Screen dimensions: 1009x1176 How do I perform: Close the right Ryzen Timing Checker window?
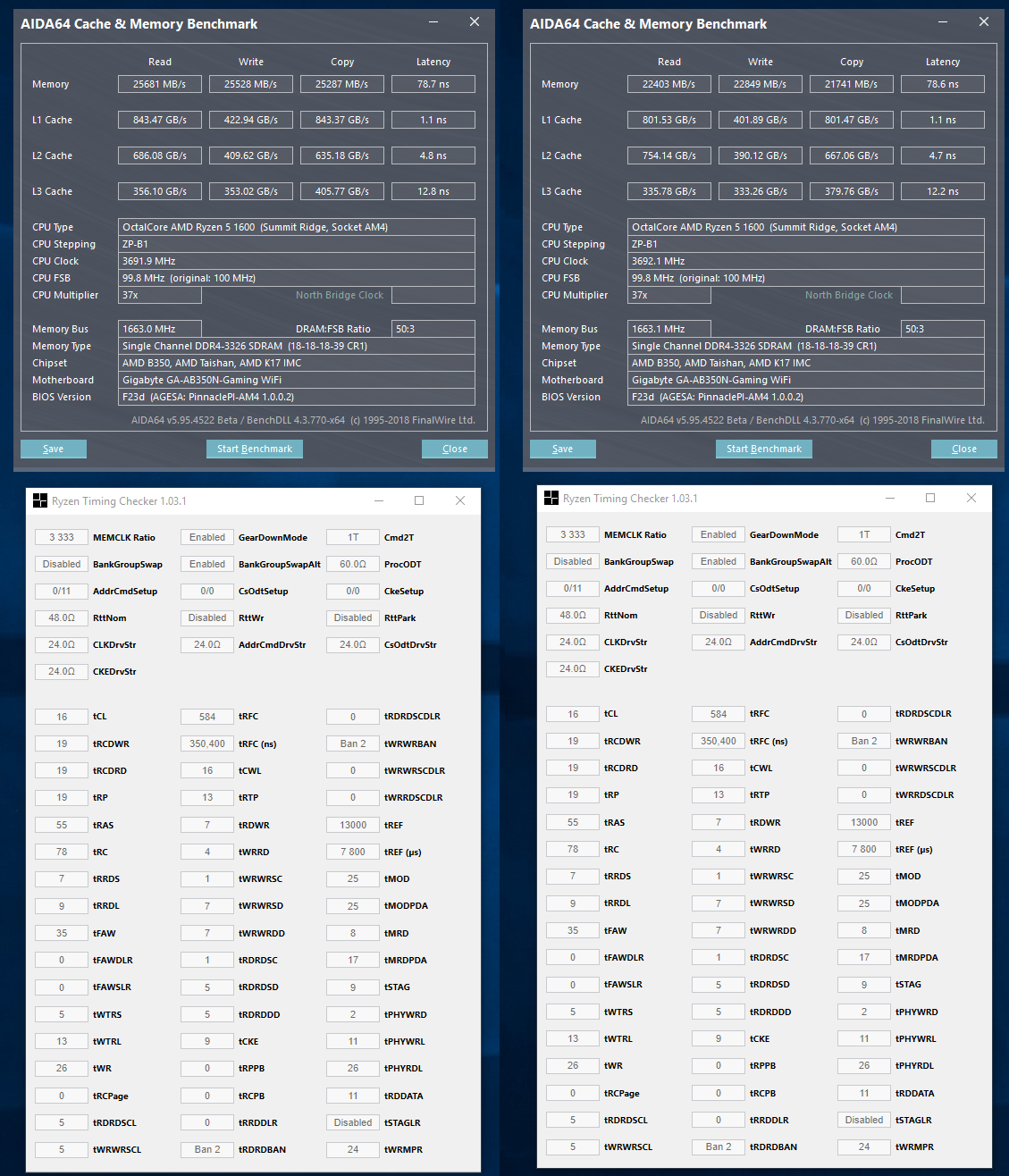971,498
